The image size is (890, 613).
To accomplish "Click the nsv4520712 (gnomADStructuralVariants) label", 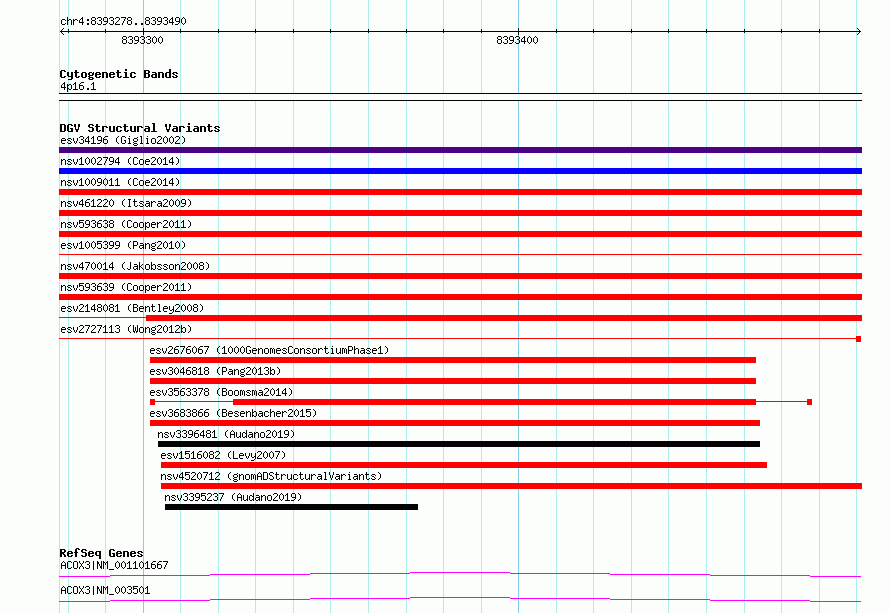I will tap(271, 476).
